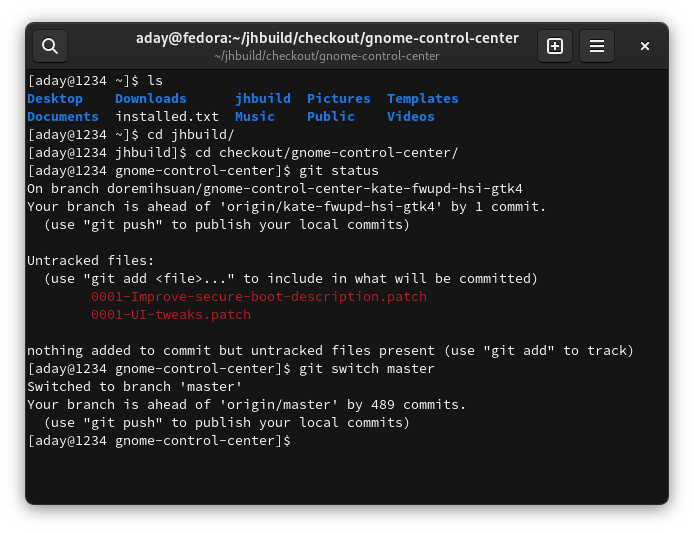Image resolution: width=694 pixels, height=533 pixels.
Task: Click the Pictures directory name
Action: pyautogui.click(x=339, y=99)
